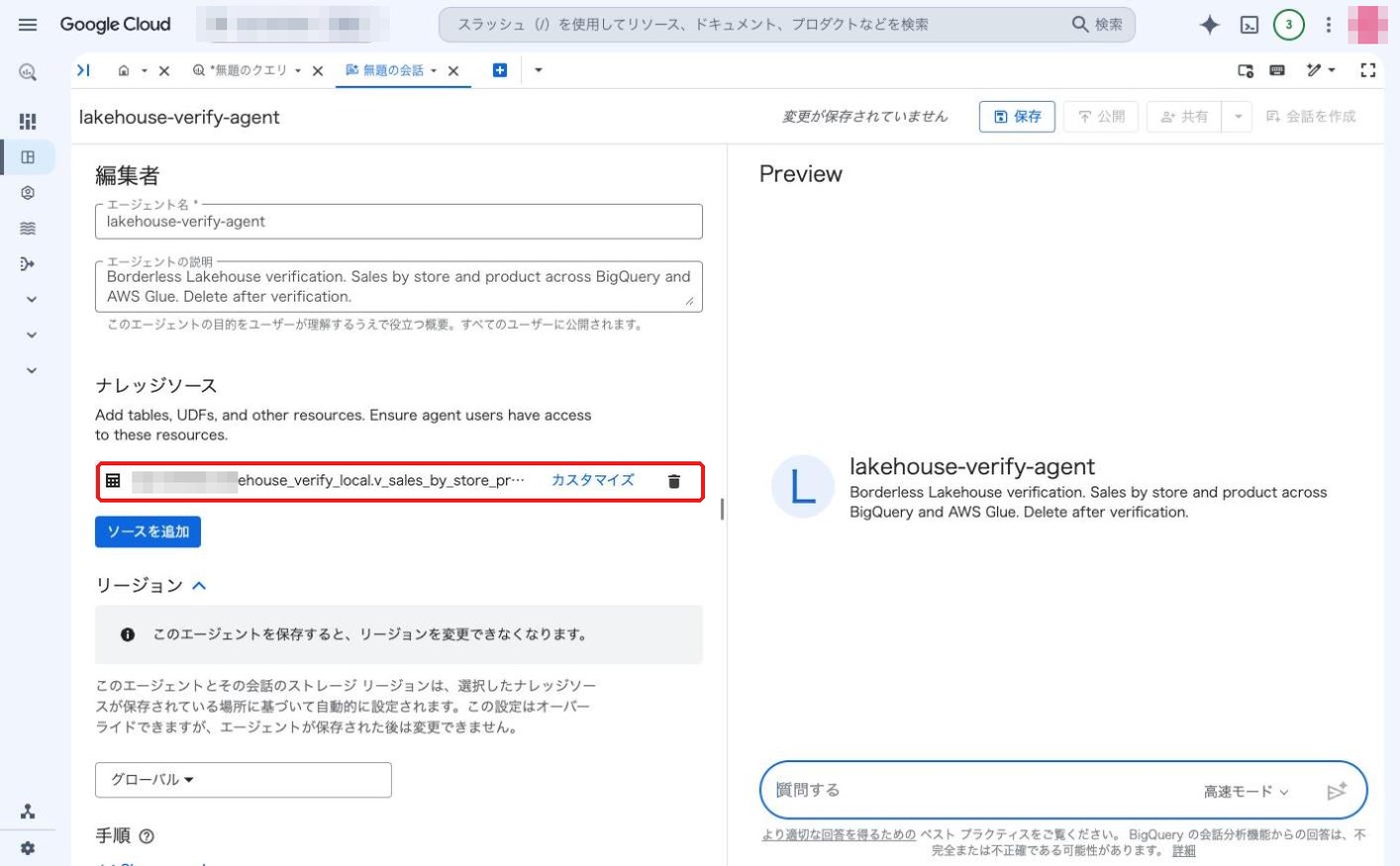Focus the エージェント名 input field
Image resolution: width=1400 pixels, height=866 pixels.
[x=399, y=222]
